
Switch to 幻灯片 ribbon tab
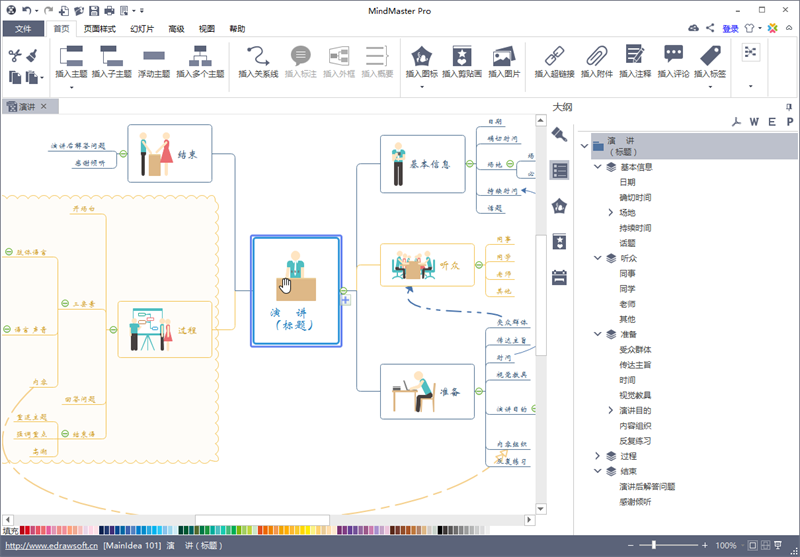[142, 29]
